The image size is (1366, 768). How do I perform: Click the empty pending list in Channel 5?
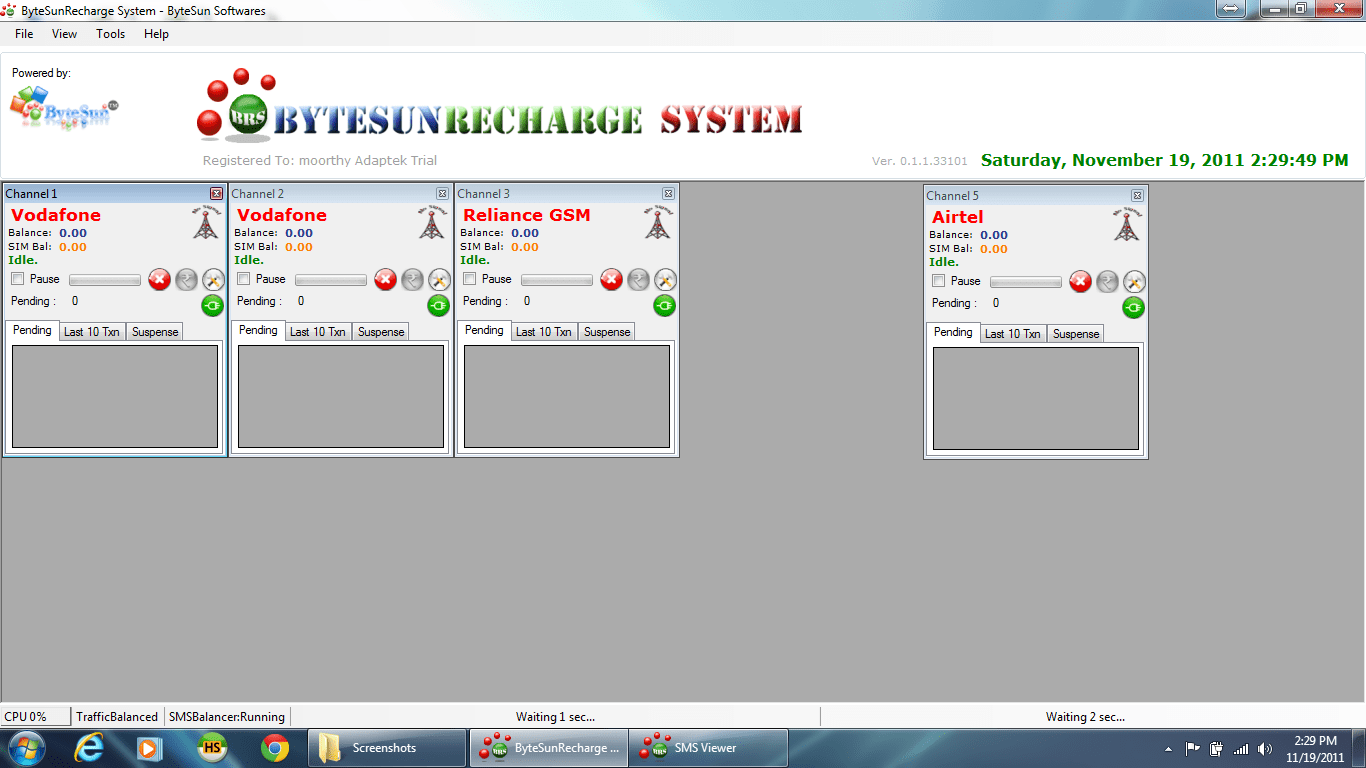tap(1036, 398)
